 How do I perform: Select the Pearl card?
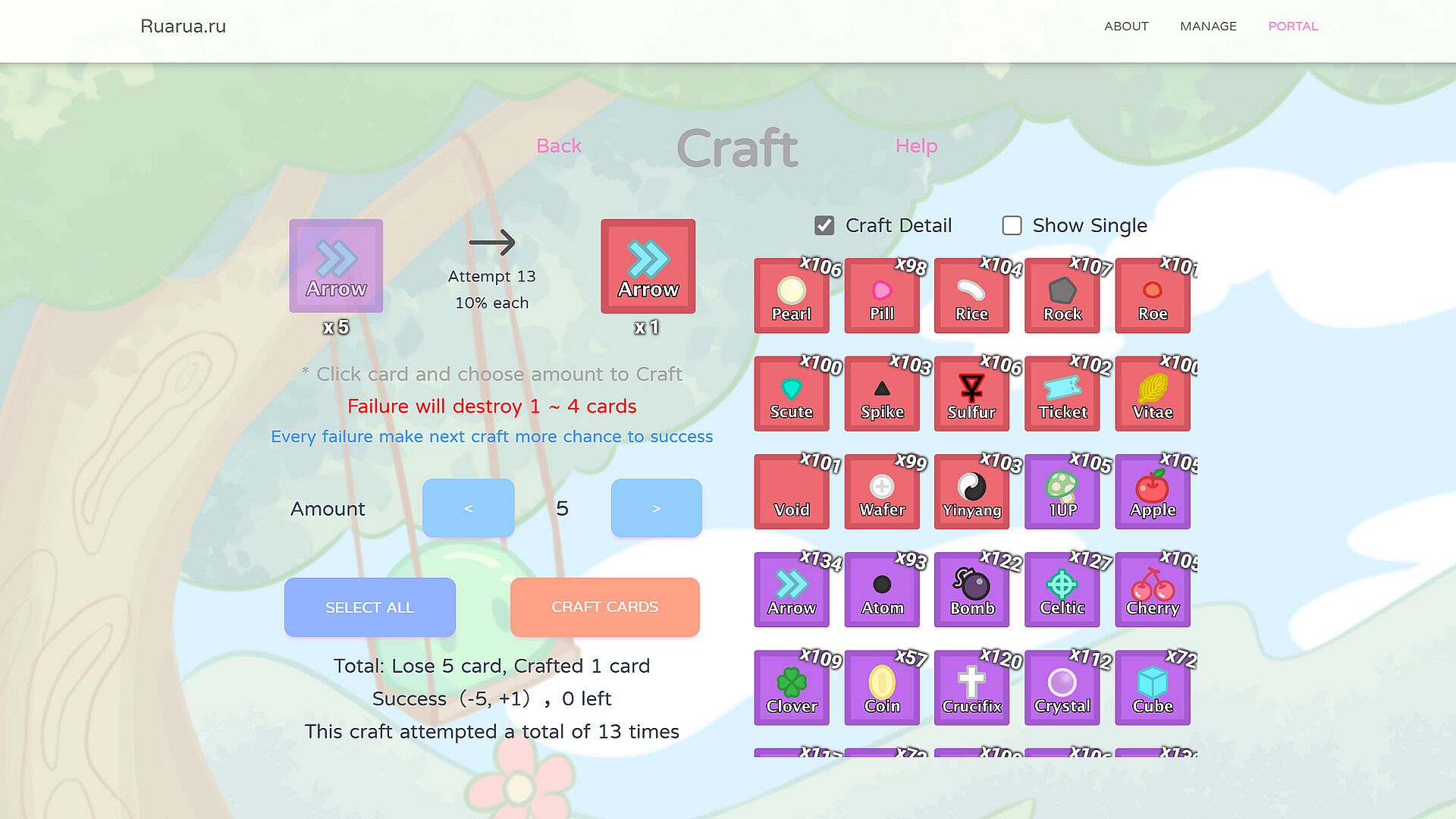(791, 296)
